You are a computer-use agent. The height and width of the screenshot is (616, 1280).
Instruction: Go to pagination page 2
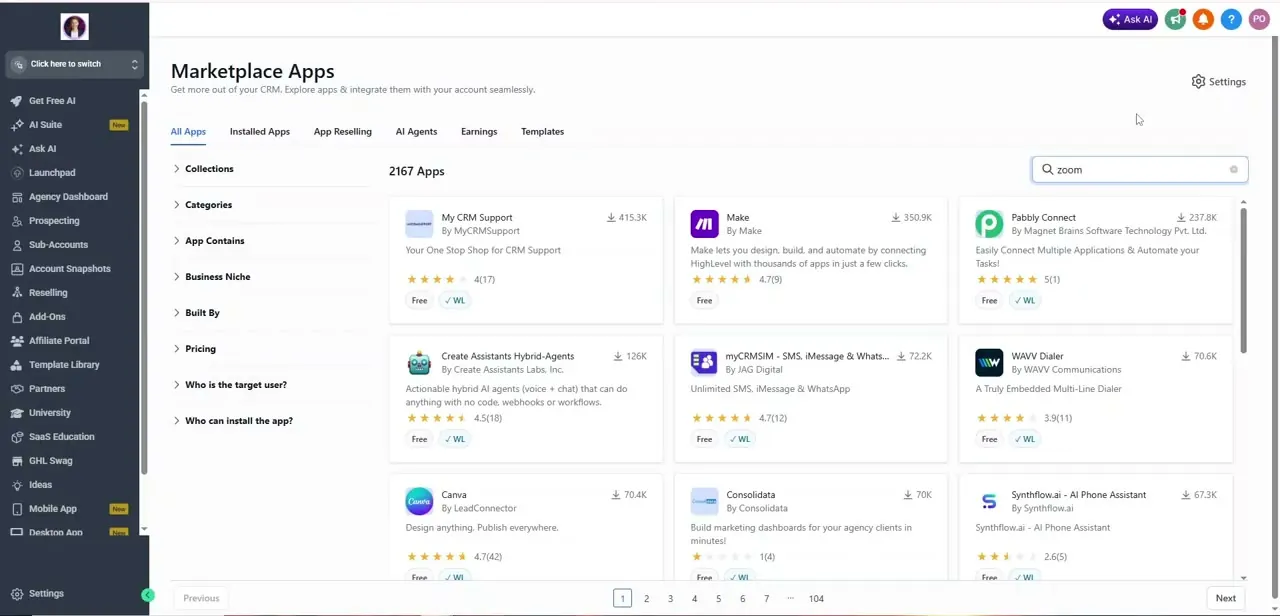(x=646, y=599)
